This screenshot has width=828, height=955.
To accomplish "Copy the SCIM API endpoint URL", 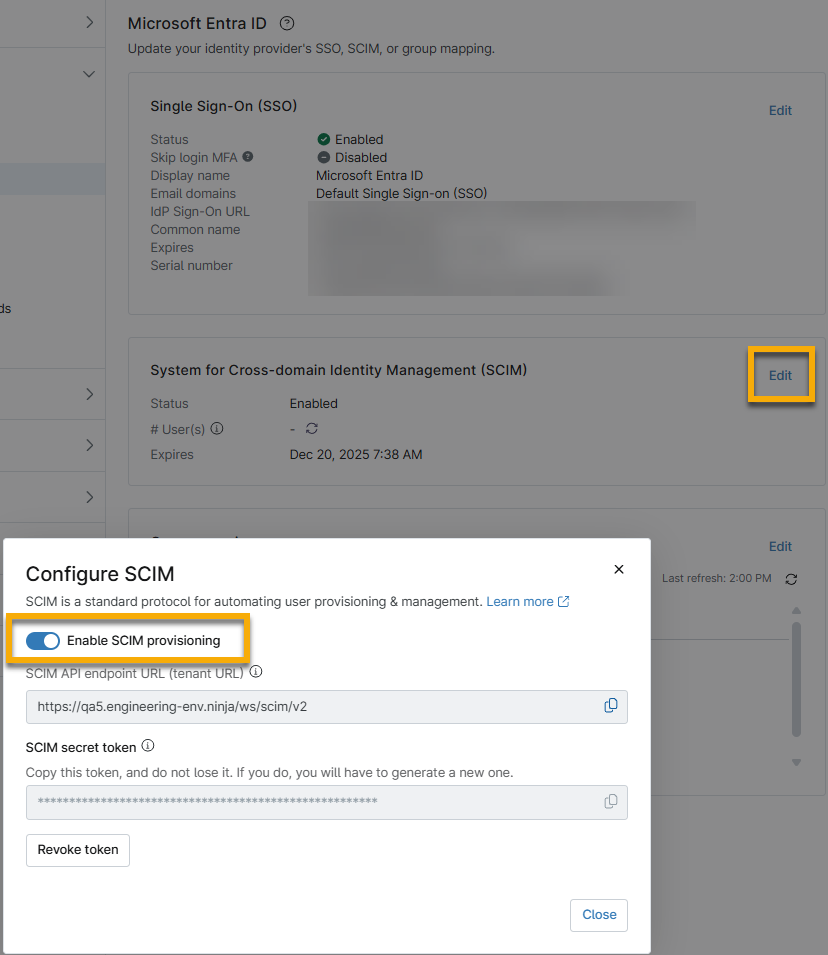I will tap(611, 706).
